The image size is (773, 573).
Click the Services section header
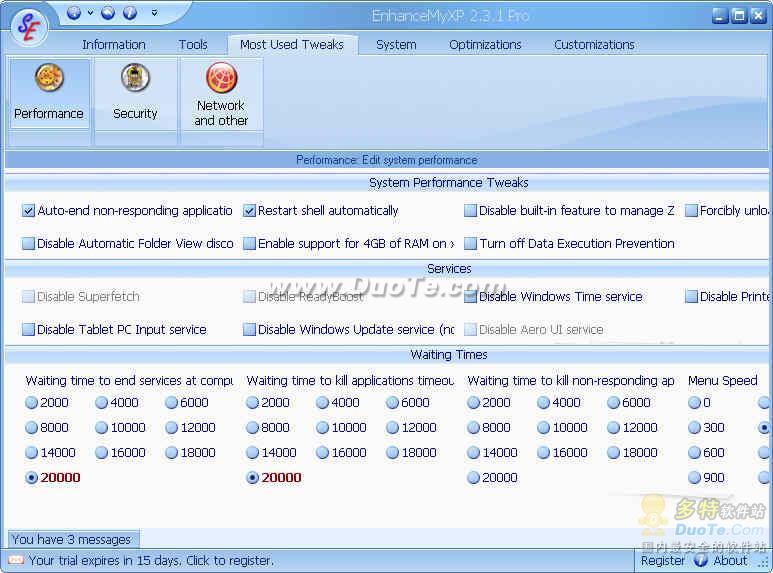tap(449, 269)
